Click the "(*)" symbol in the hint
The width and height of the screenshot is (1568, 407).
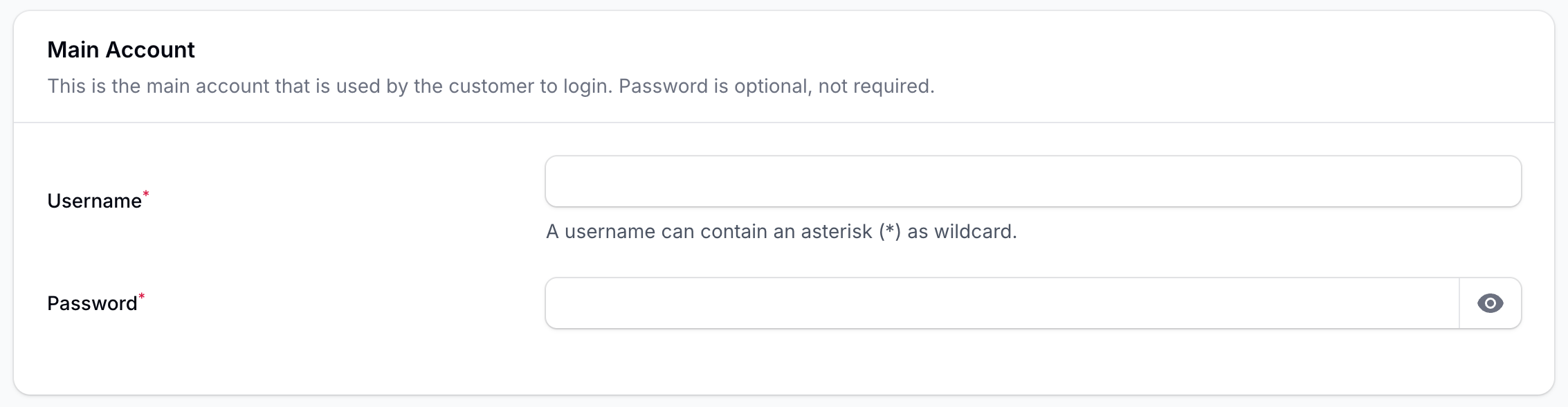coord(890,231)
